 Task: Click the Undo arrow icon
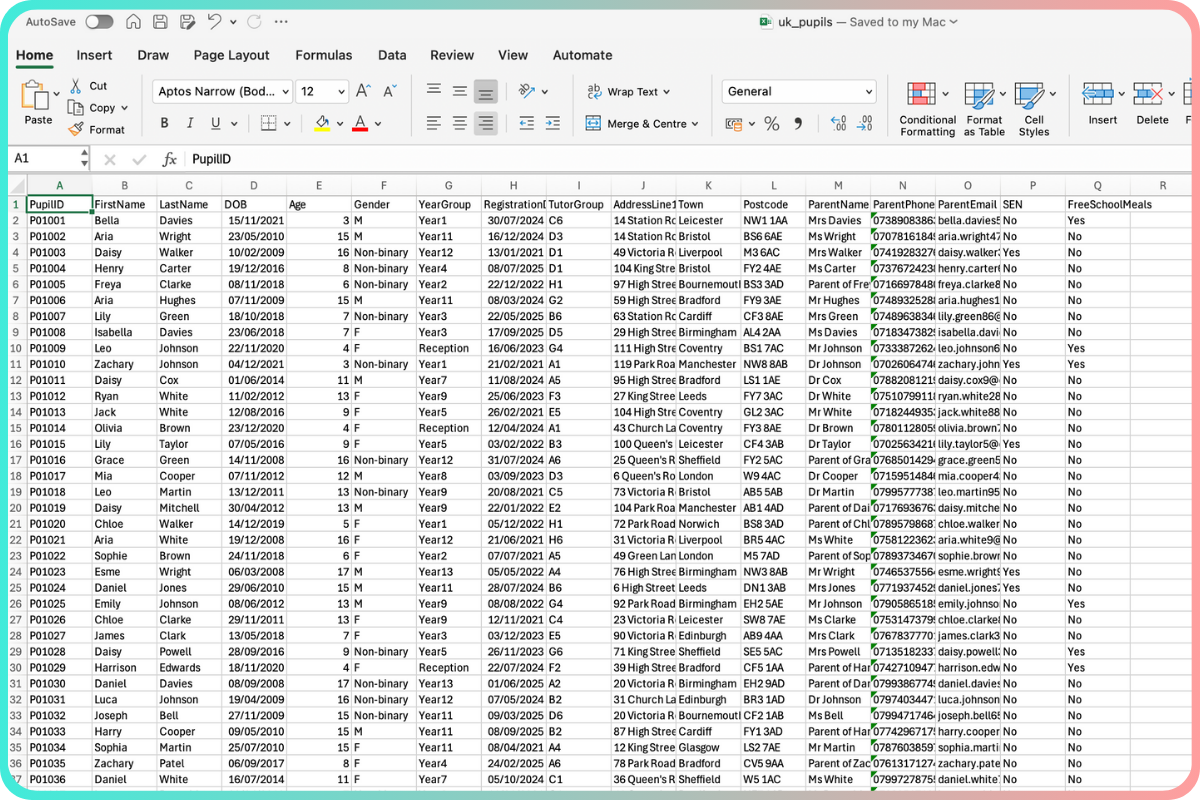click(213, 22)
